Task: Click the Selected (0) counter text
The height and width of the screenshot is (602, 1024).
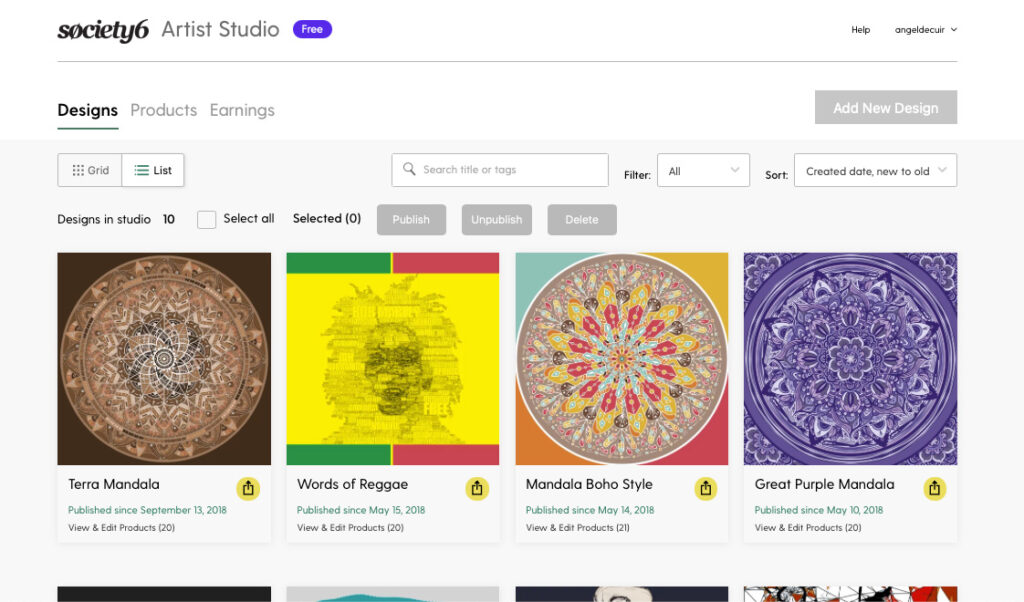Action: pos(327,219)
